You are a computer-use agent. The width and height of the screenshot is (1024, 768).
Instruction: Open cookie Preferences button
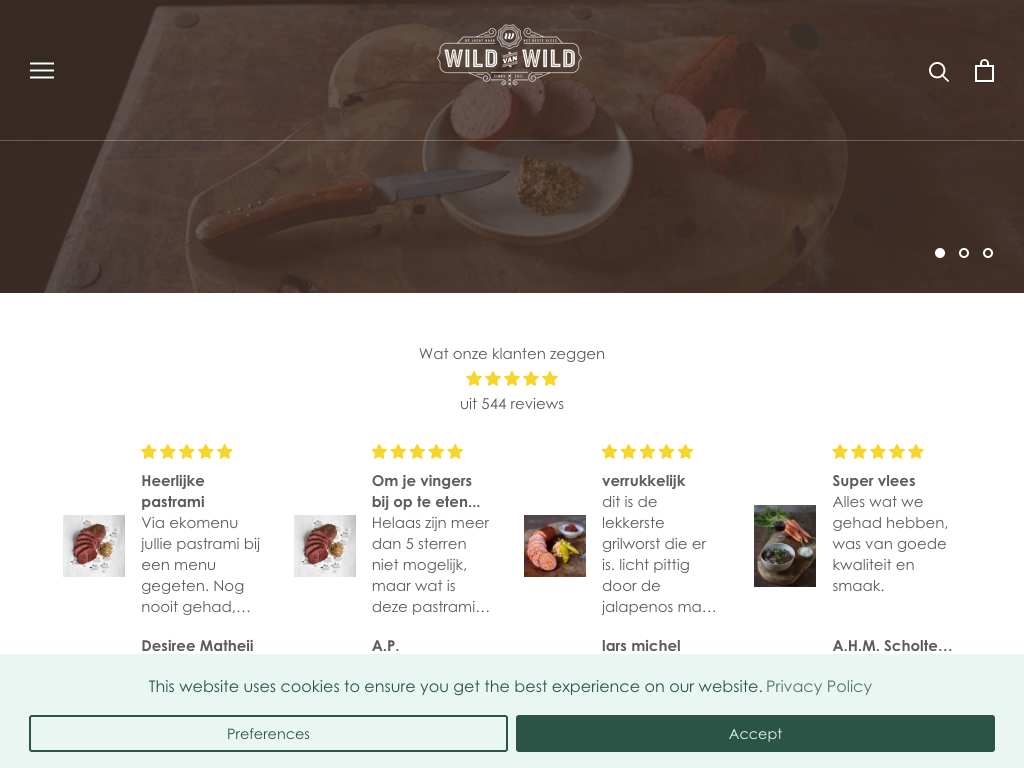coord(268,733)
